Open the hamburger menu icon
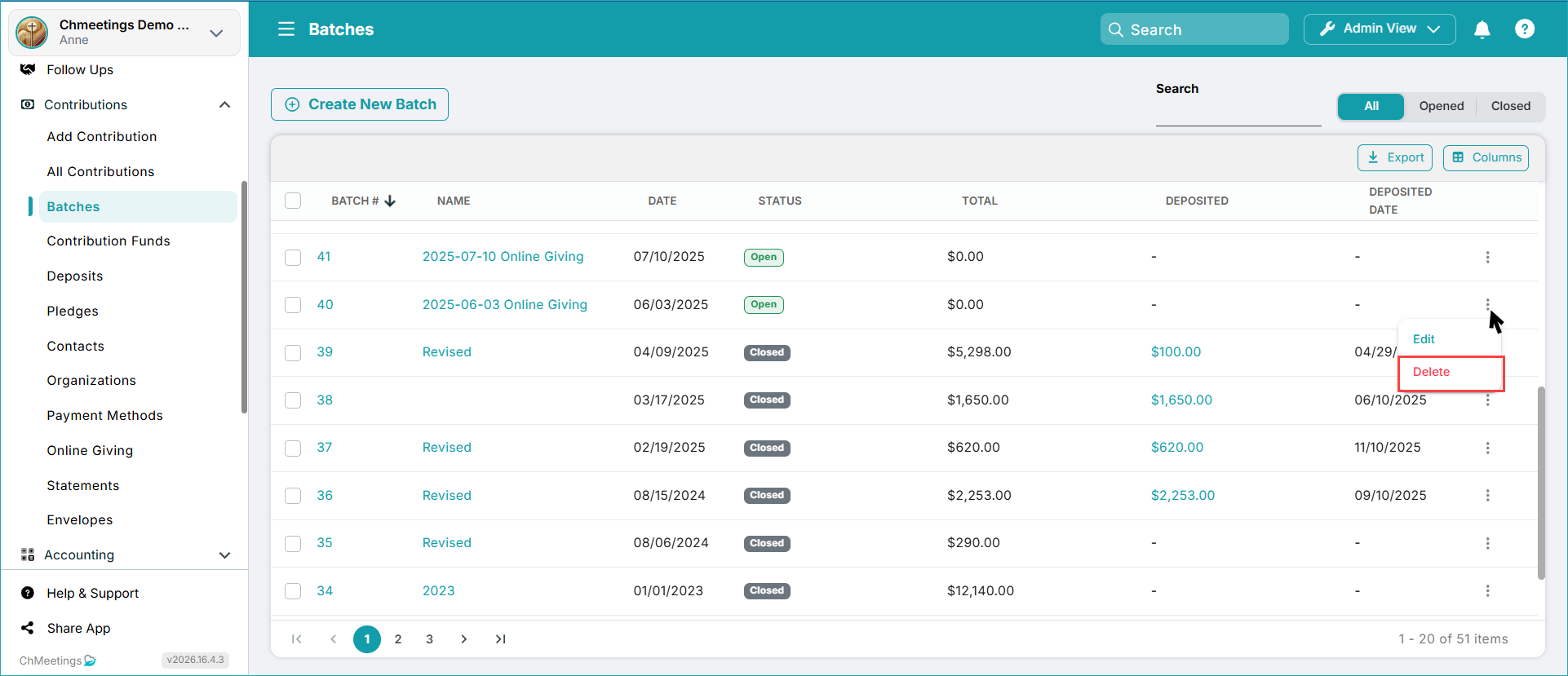Image resolution: width=1568 pixels, height=676 pixels. 286,29
